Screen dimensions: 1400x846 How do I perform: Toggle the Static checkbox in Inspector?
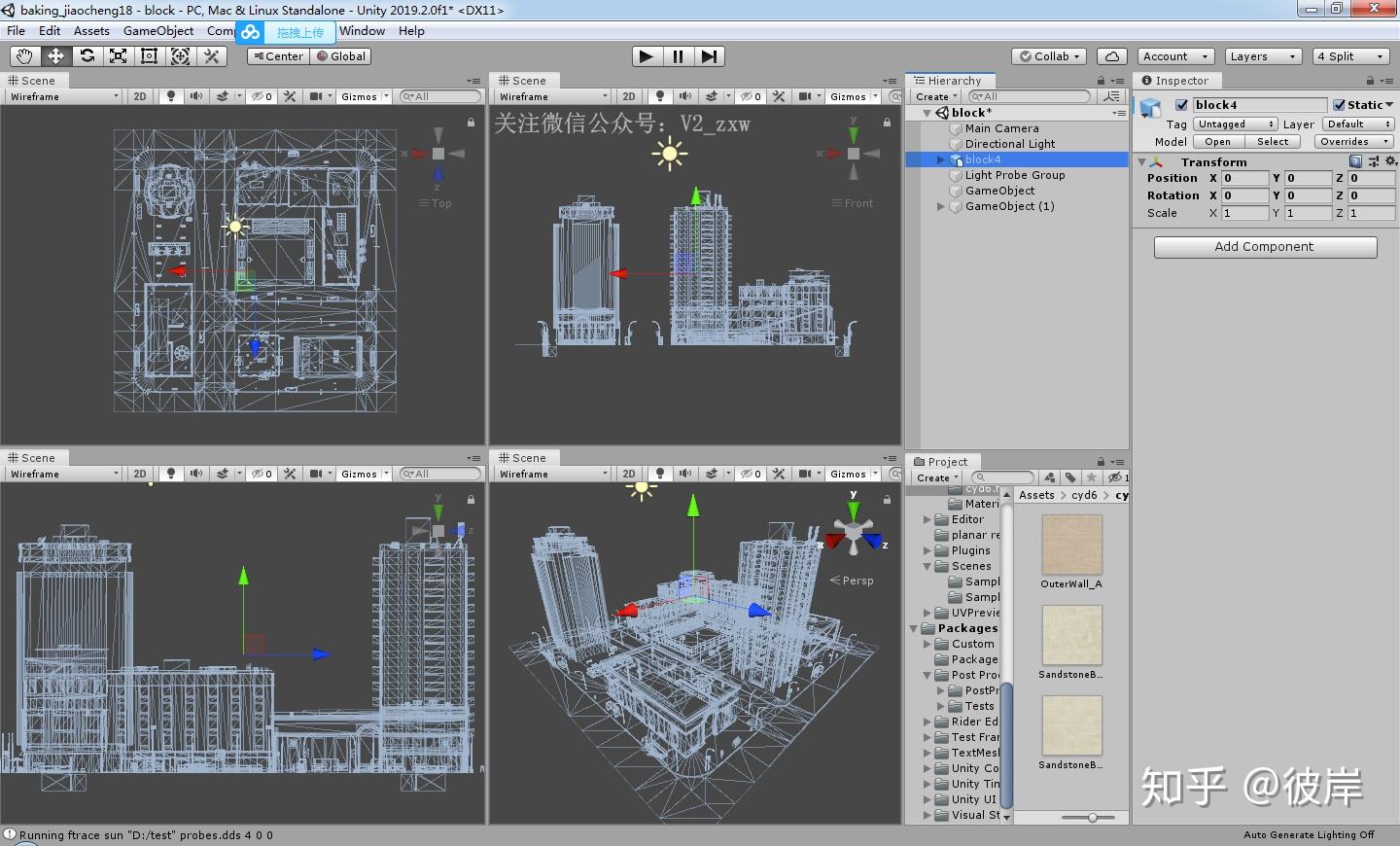click(1339, 105)
